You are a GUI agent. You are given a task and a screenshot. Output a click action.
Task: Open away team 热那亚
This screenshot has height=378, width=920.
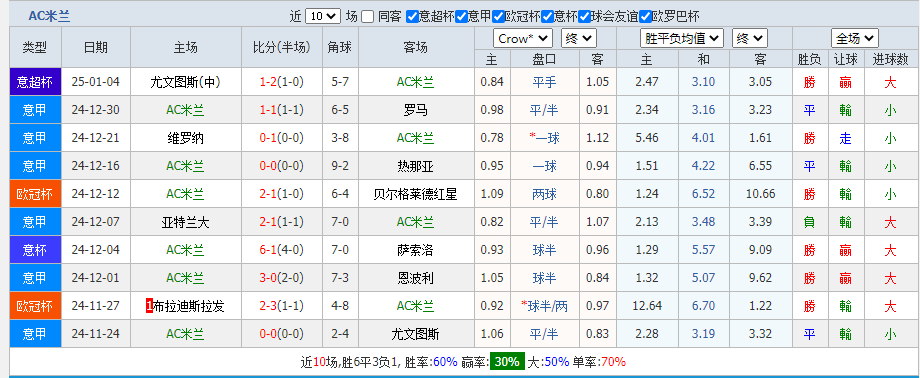tap(415, 166)
